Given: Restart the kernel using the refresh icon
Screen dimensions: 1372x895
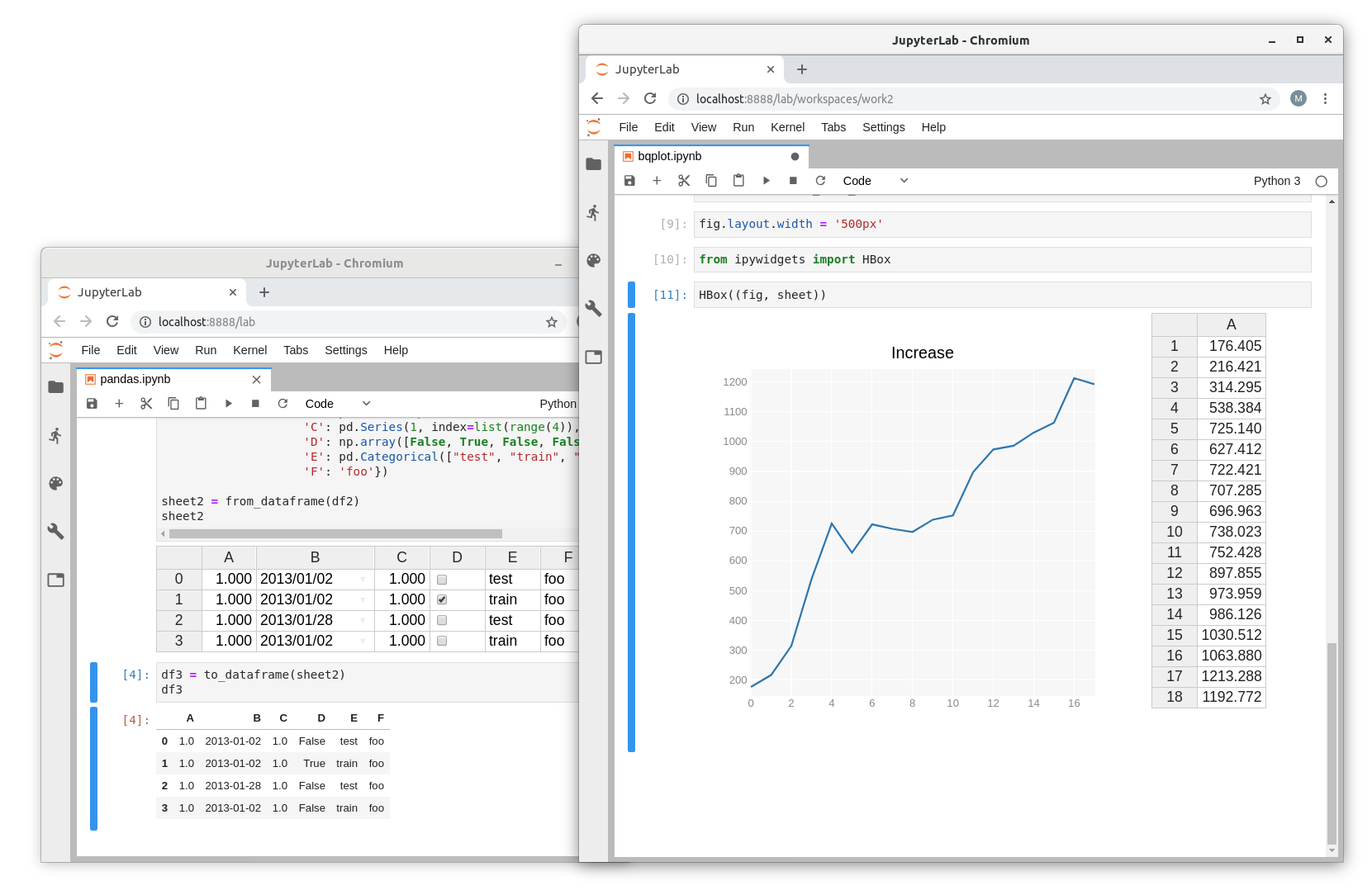Looking at the screenshot, I should [x=820, y=180].
